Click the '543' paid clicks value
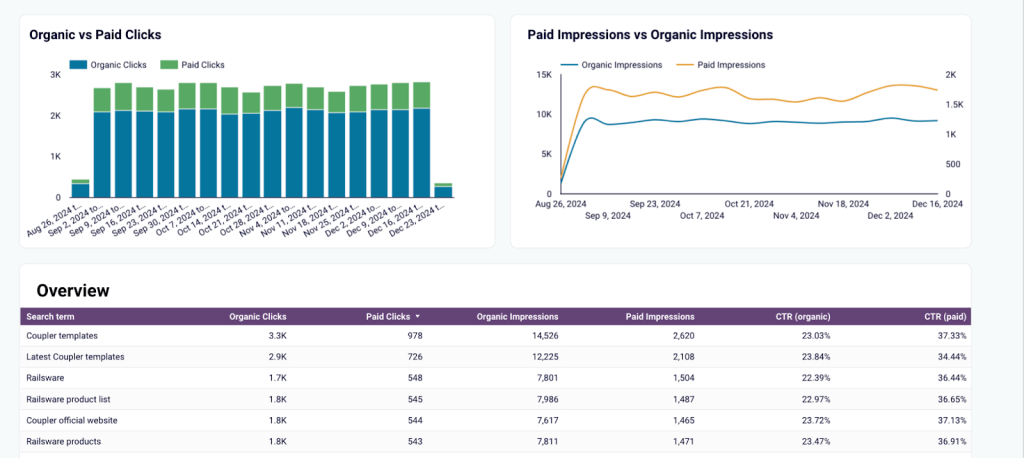 coord(415,442)
